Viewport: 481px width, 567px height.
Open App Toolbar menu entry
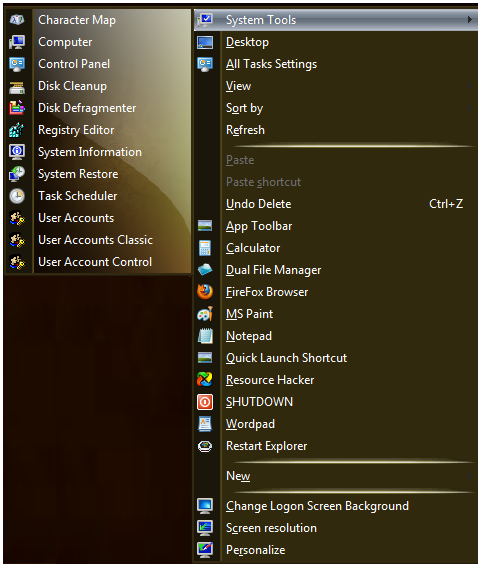(336, 226)
